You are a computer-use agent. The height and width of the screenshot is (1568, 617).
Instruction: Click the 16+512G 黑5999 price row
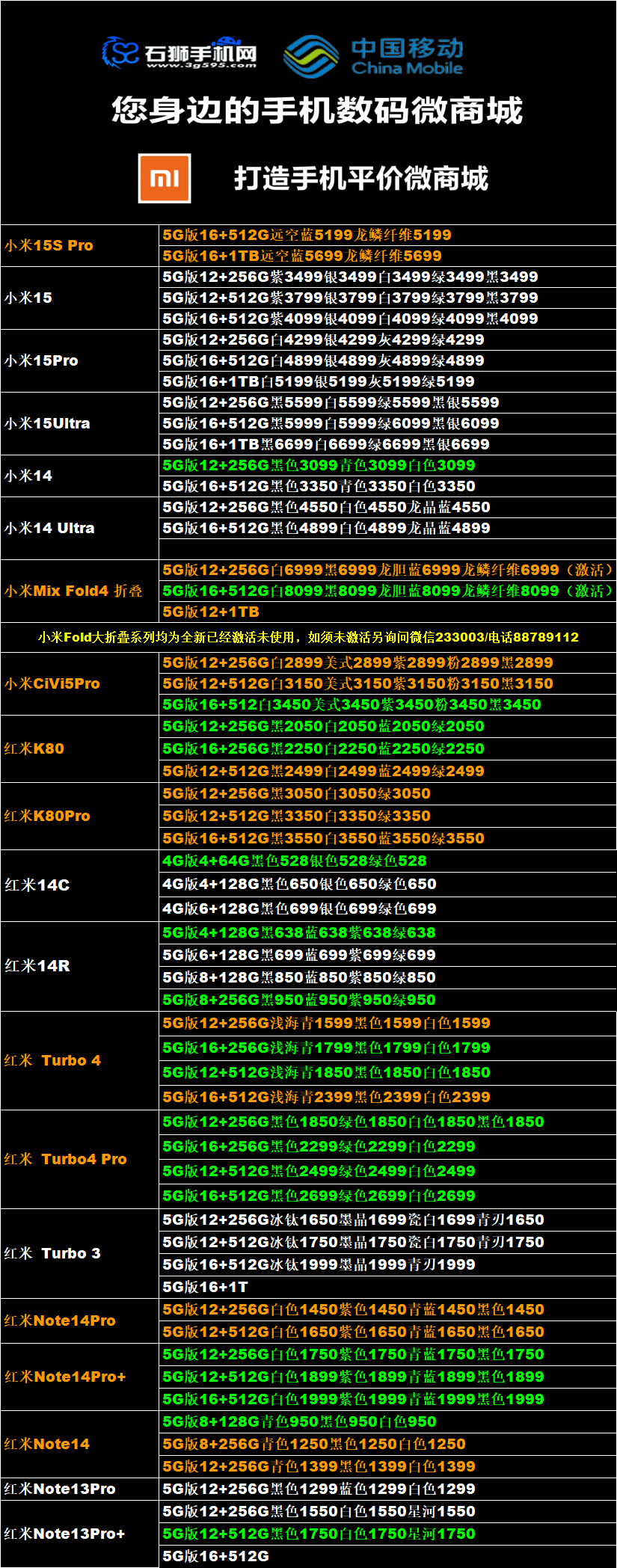click(388, 423)
